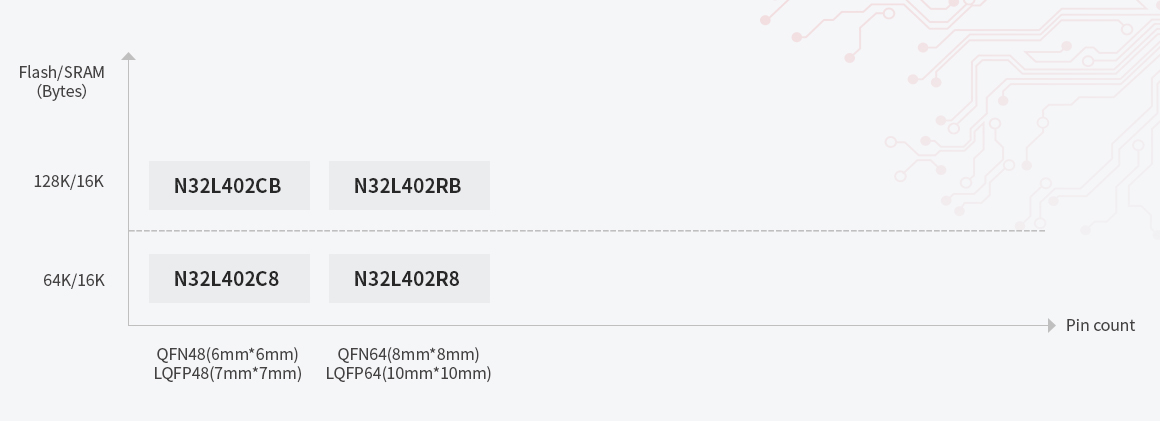Screen dimensions: 1160x421
Task: Click the N32L402C8 product box
Action: tap(229, 279)
